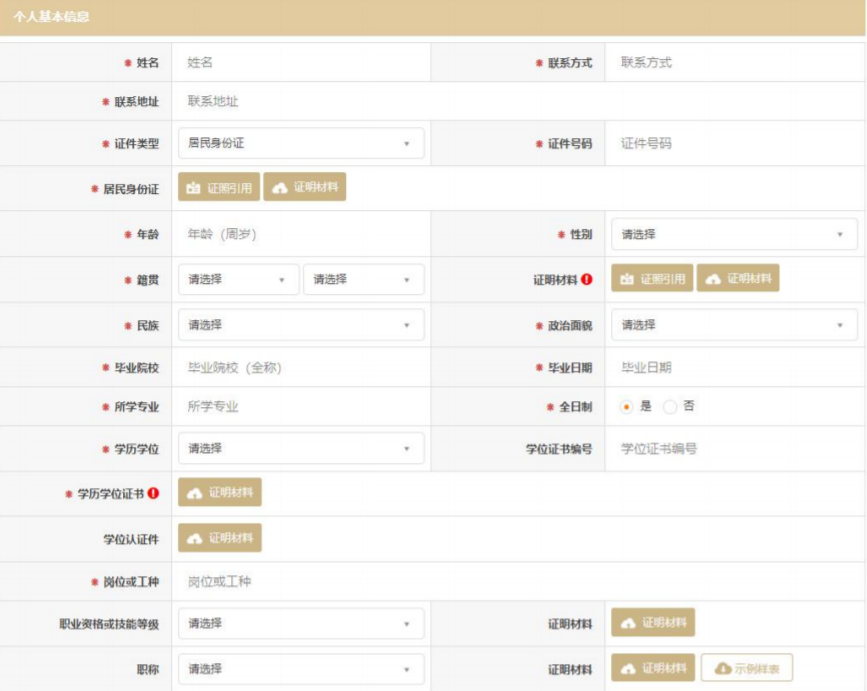This screenshot has height=691, width=867.
Task: Open the 性别 dropdown
Action: click(733, 234)
